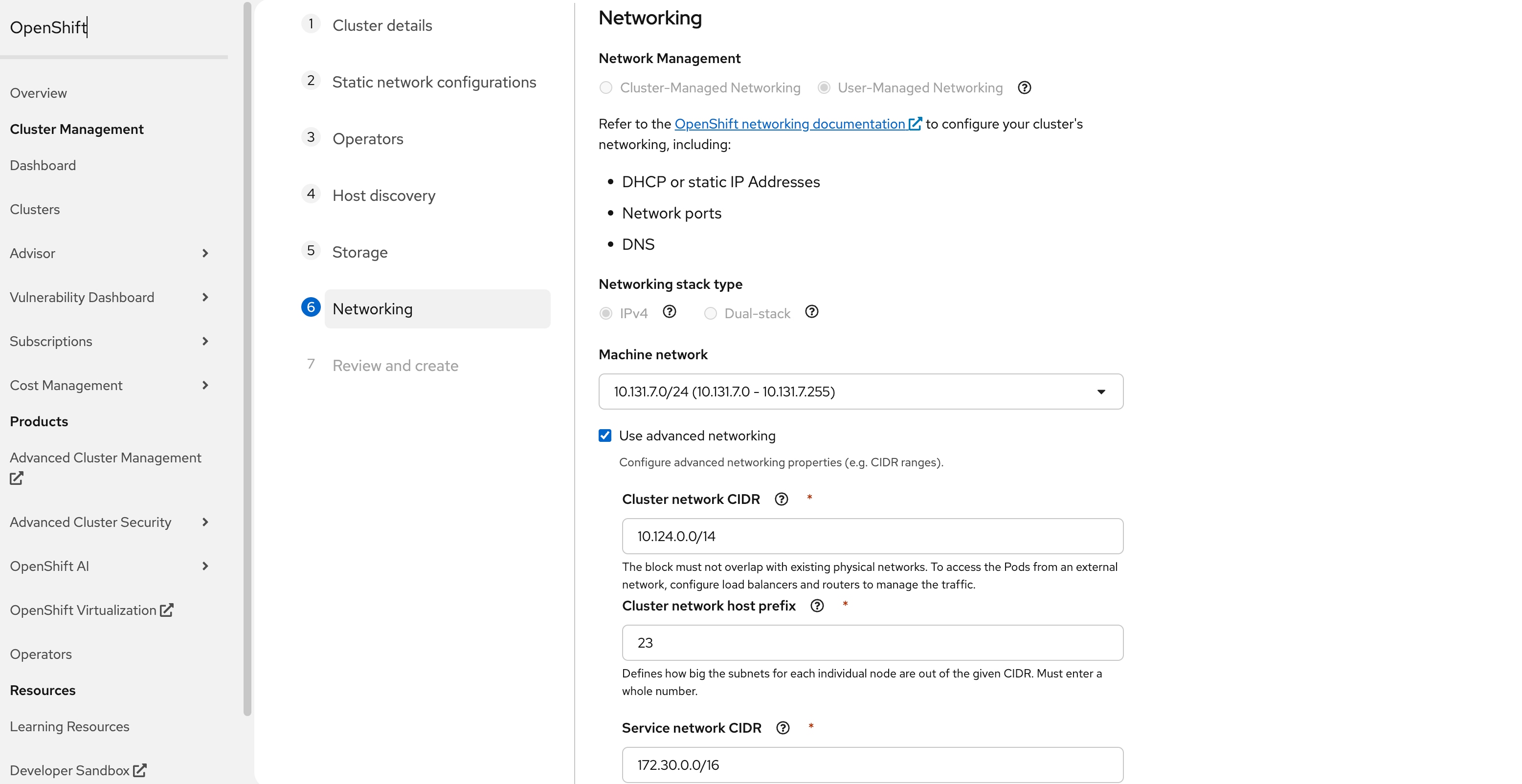Open Operators in Products sidebar
This screenshot has width=1522, height=784.
tap(41, 654)
